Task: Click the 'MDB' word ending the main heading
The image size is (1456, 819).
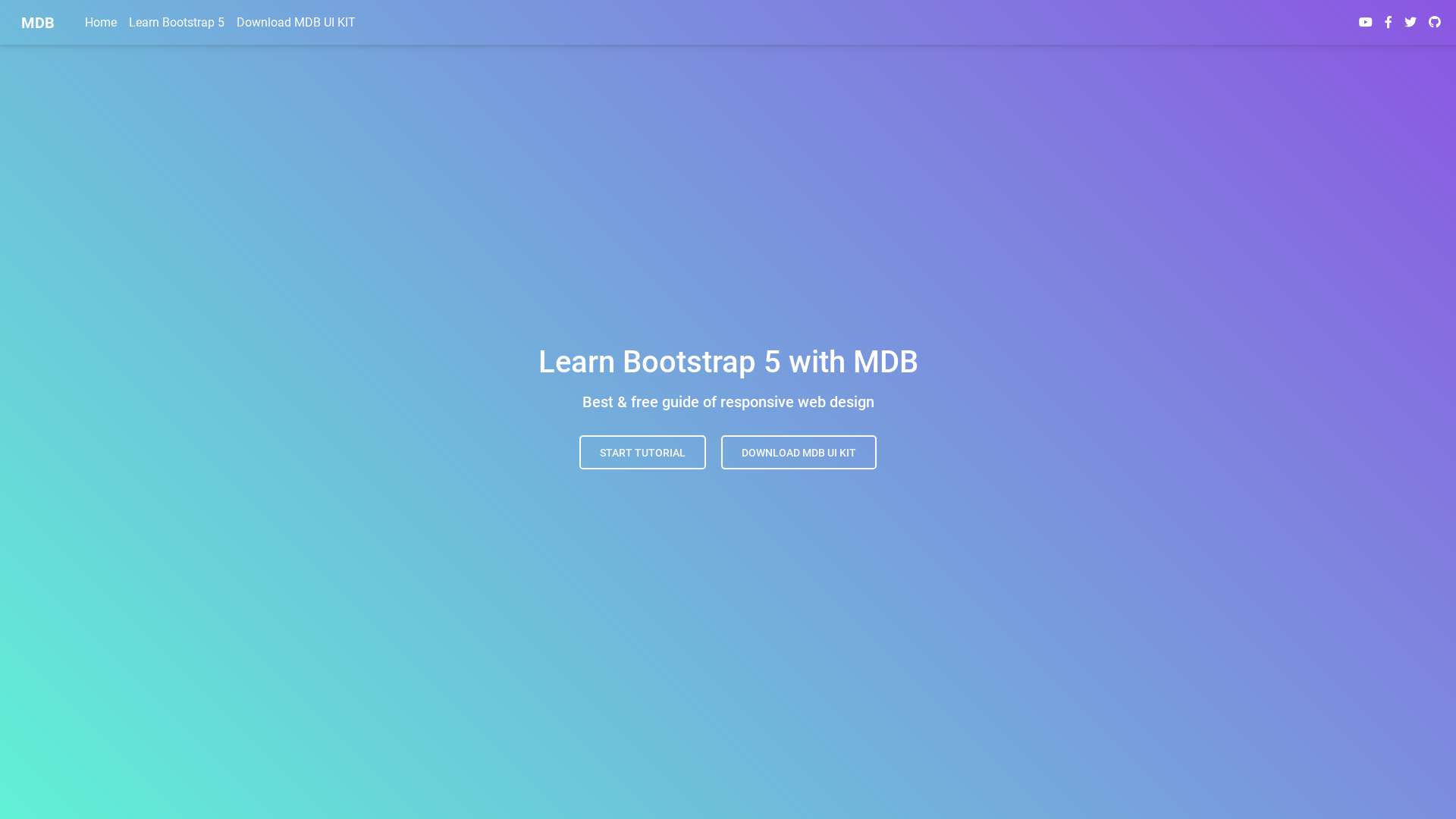Action: (x=885, y=362)
